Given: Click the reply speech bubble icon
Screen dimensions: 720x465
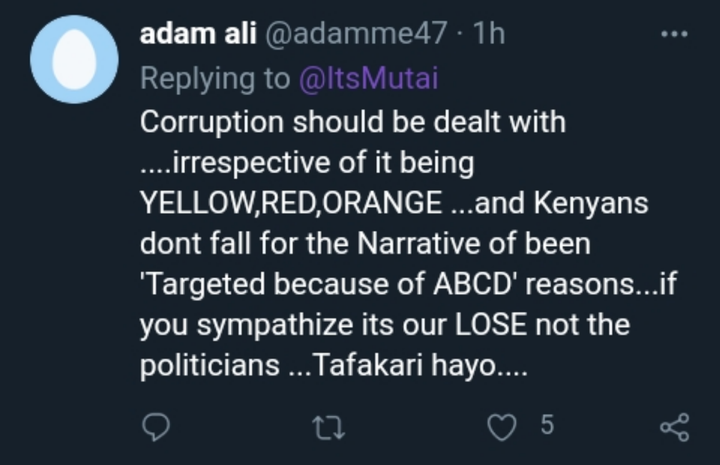Looking at the screenshot, I should coord(155,427).
